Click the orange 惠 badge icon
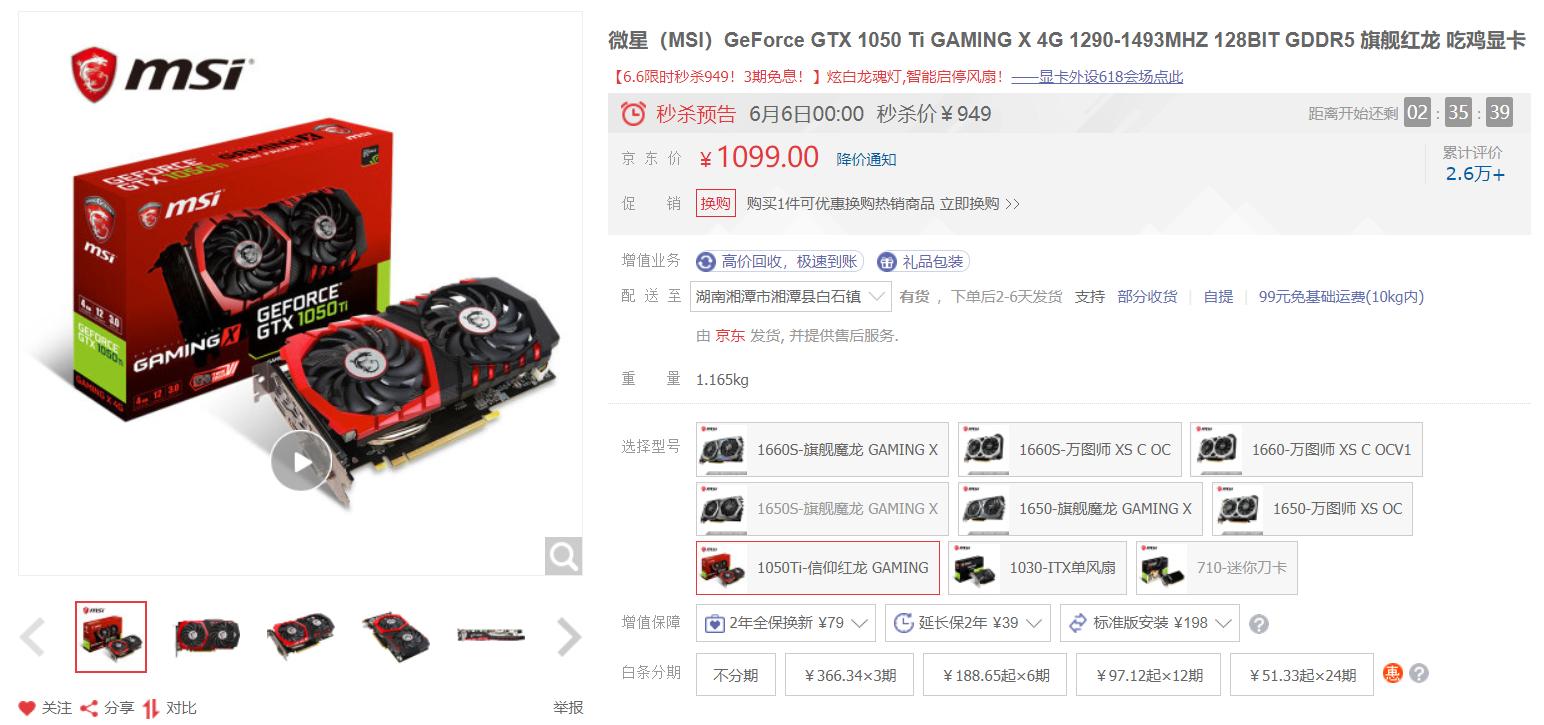This screenshot has width=1544, height=725. pyautogui.click(x=1393, y=673)
